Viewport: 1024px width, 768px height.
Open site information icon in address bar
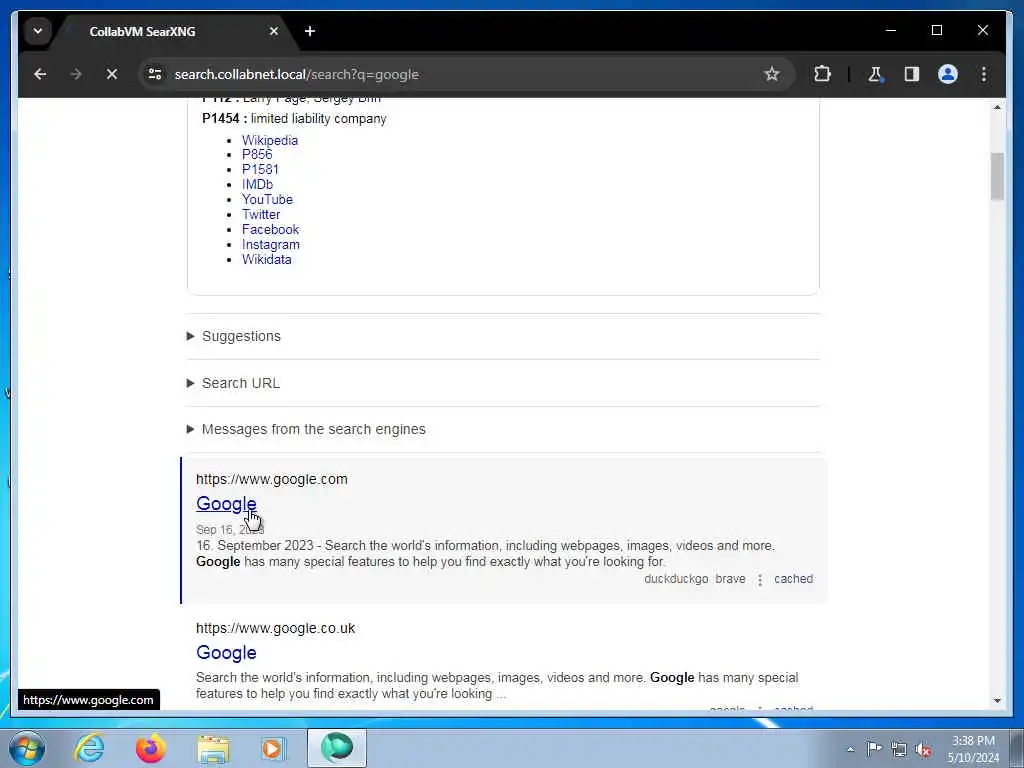click(x=155, y=74)
